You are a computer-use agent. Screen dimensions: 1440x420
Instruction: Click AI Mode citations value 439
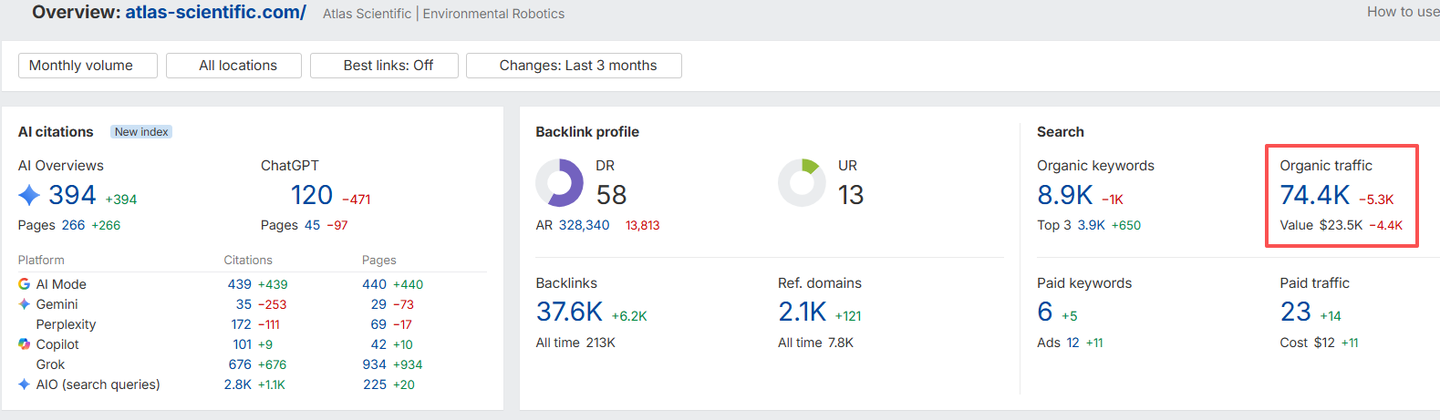tap(239, 284)
